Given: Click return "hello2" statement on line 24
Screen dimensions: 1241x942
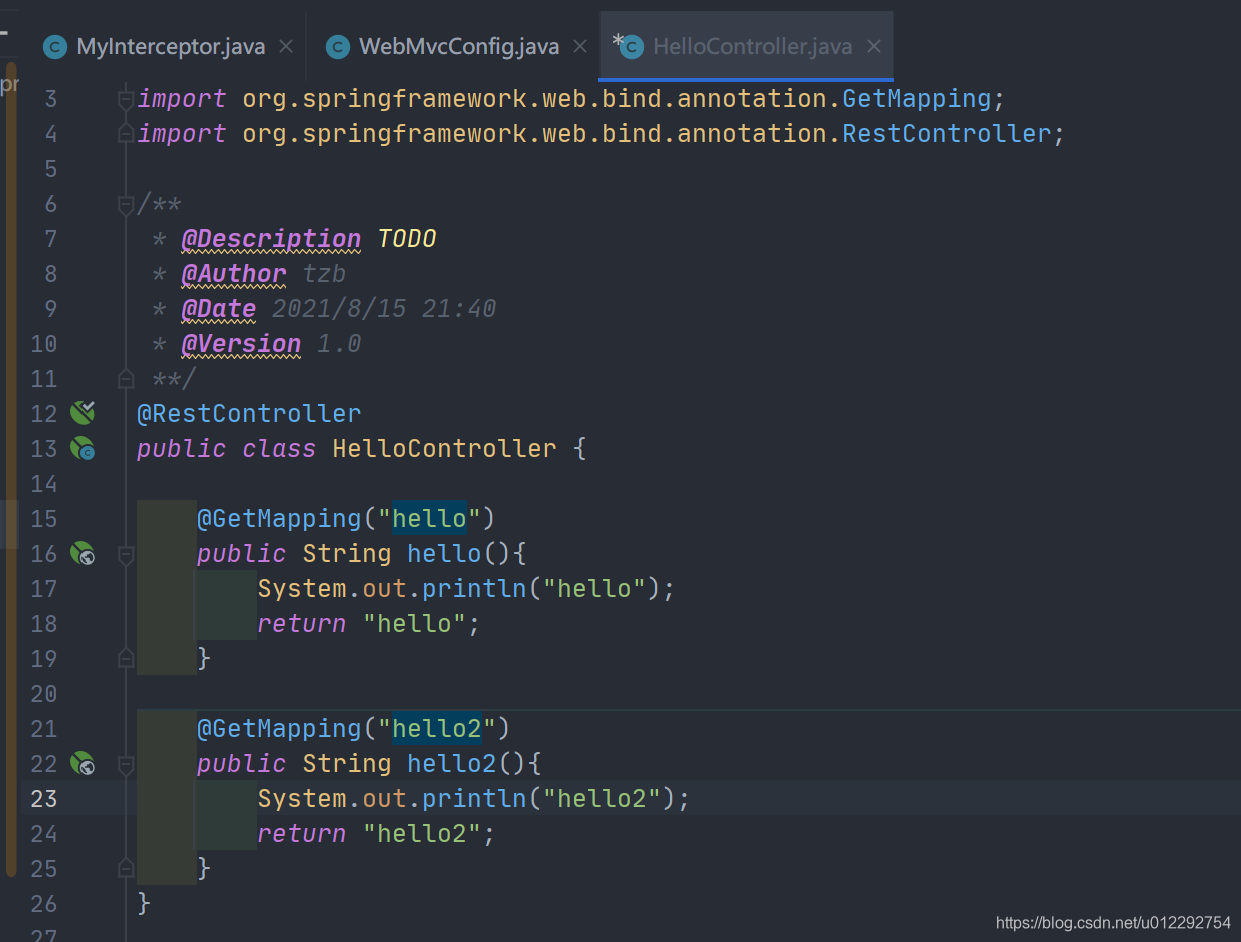Looking at the screenshot, I should (377, 833).
